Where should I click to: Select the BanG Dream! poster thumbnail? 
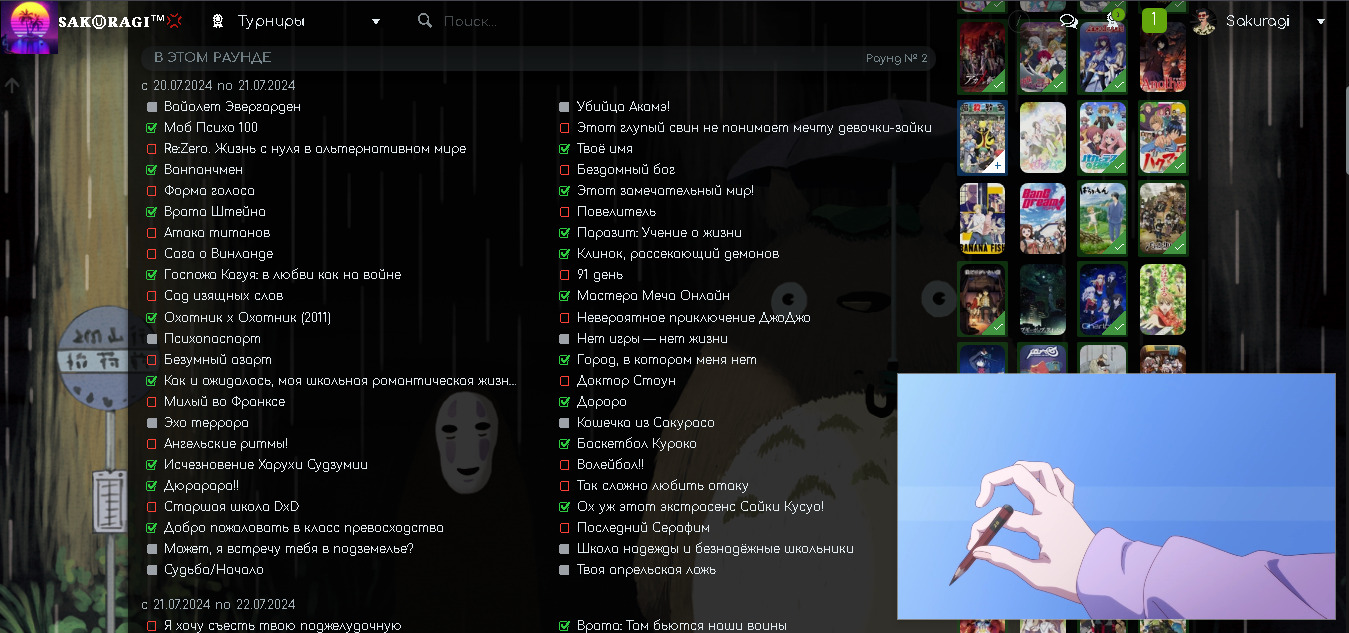click(x=1043, y=218)
